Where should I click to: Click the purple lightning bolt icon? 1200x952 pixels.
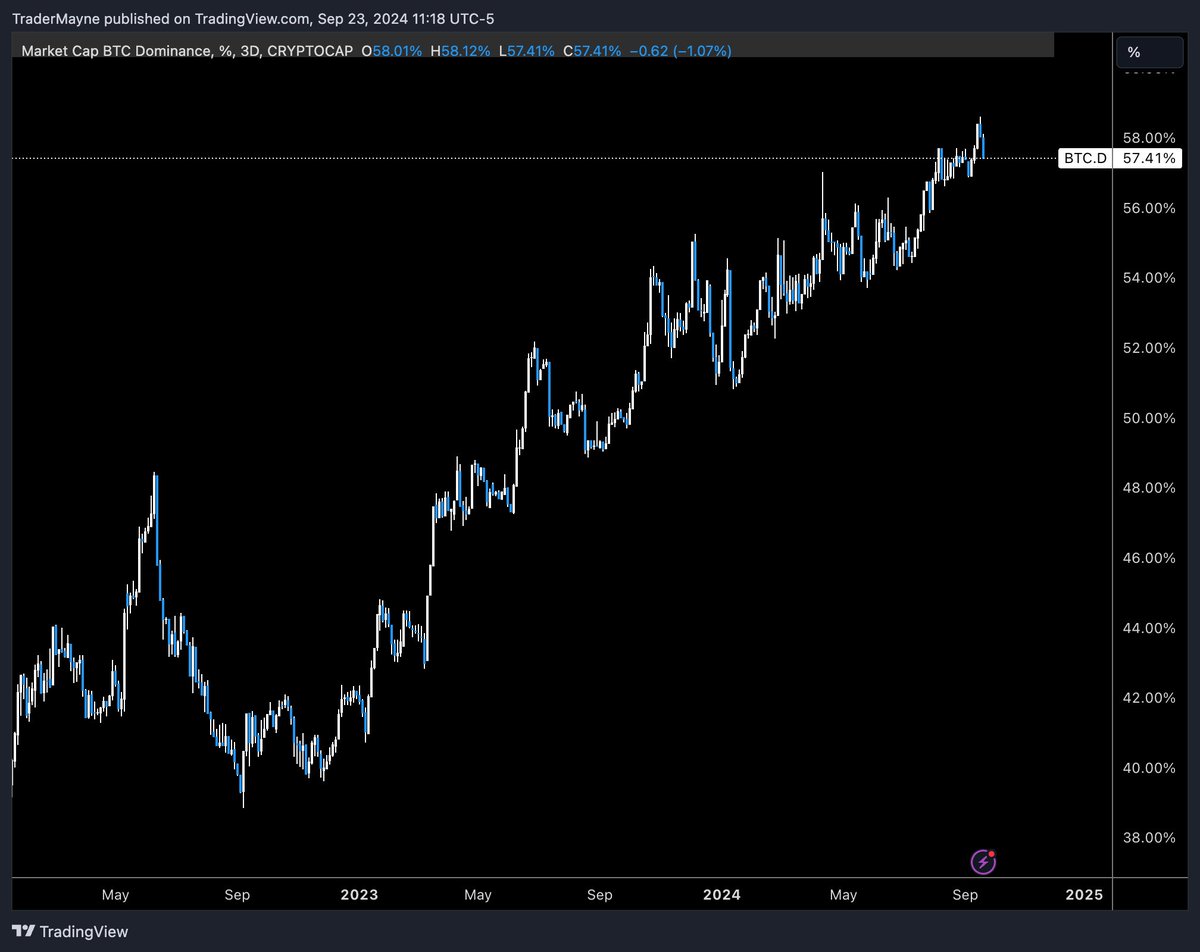coord(984,861)
